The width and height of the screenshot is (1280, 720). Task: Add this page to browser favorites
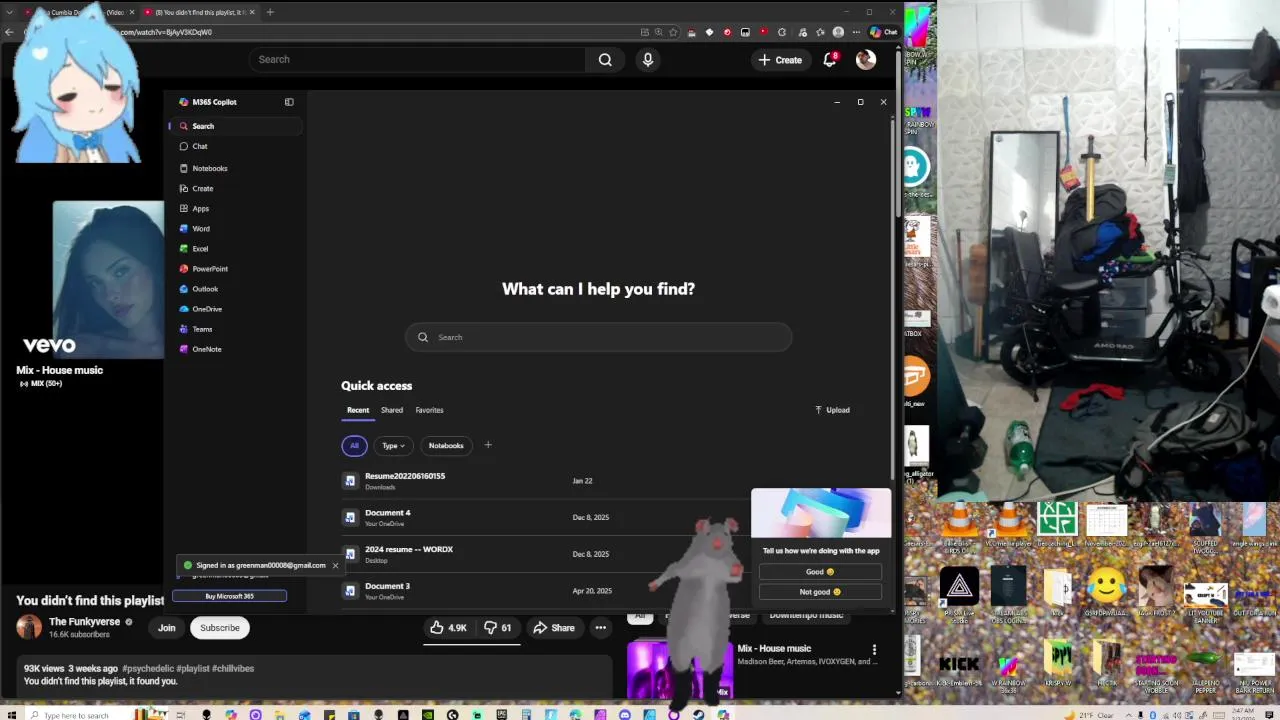point(673,32)
